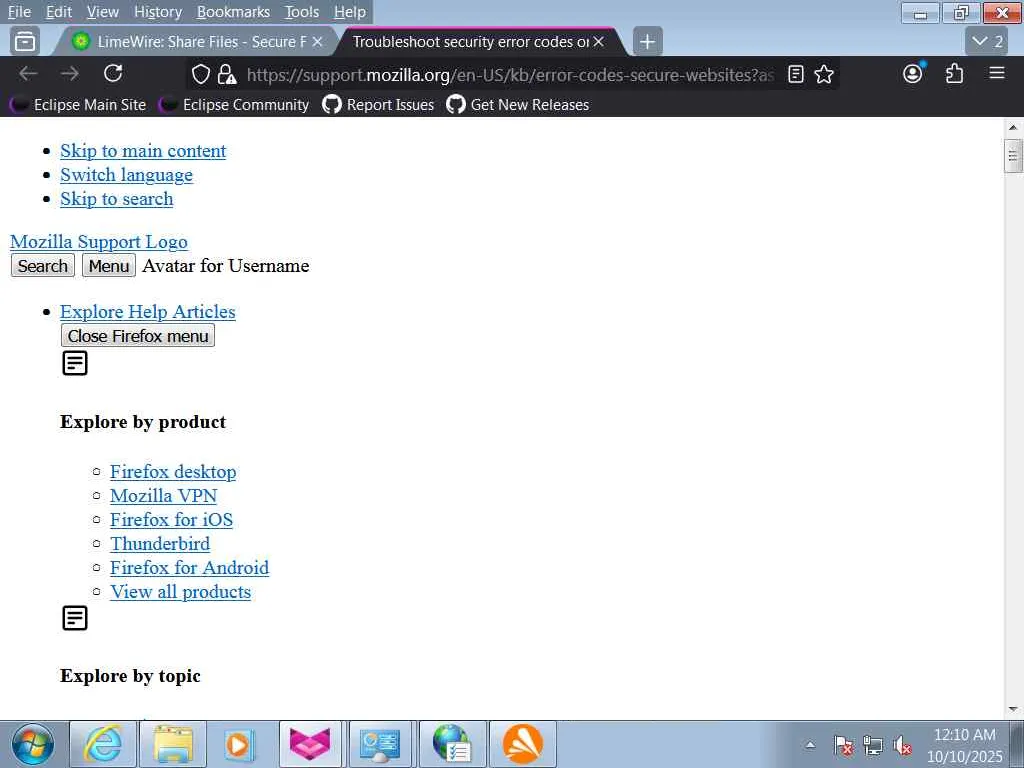Reload the current page
The height and width of the screenshot is (768, 1024).
coord(113,74)
